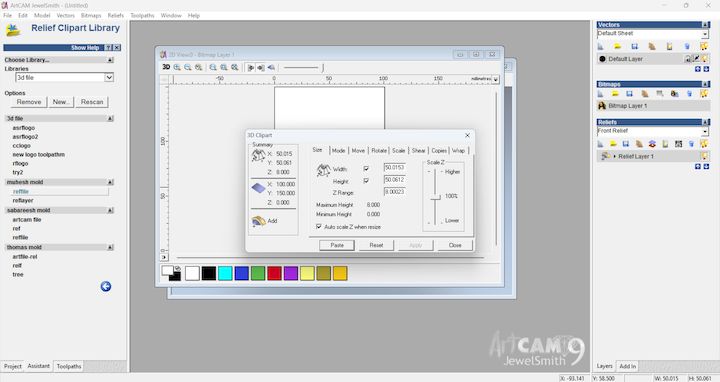Click new bitmap layer icon in Bitmaps panel
The image size is (720, 382).
(601, 94)
